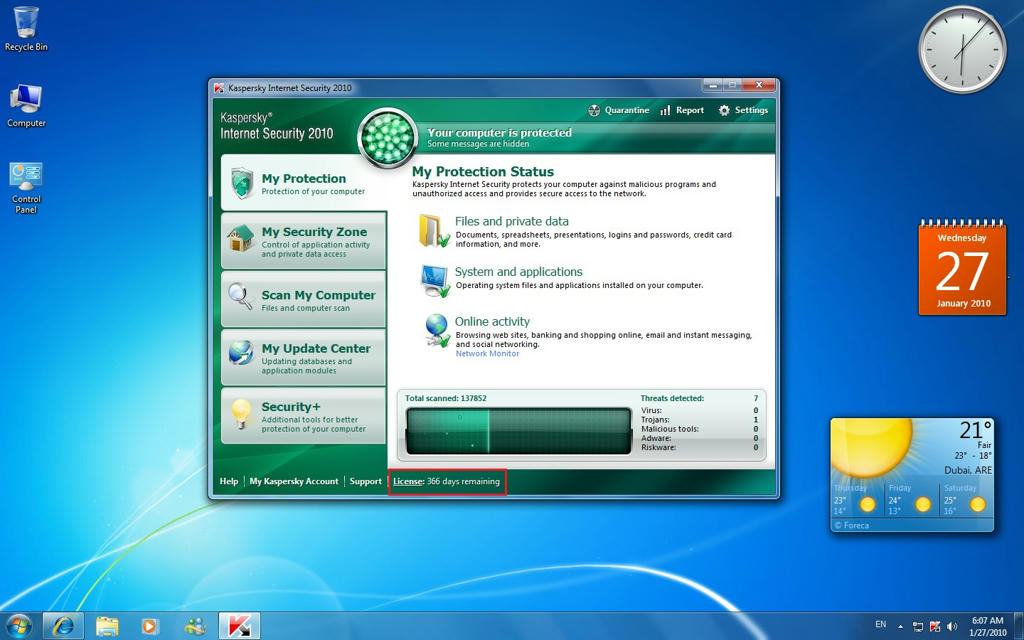Show hidden system tray icons

click(900, 626)
